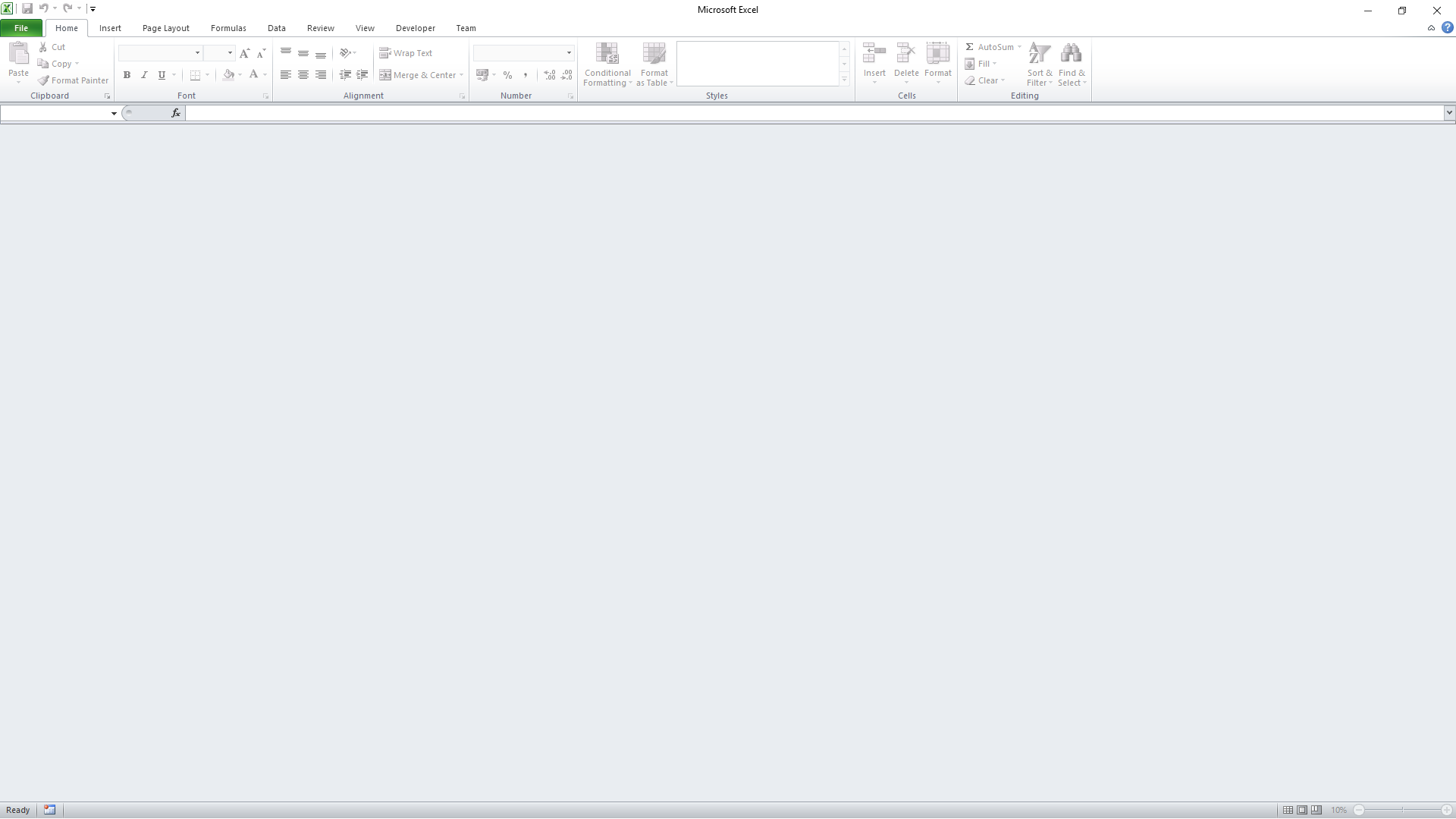The image size is (1456, 819).
Task: Click the zoom out minus button
Action: click(1360, 810)
